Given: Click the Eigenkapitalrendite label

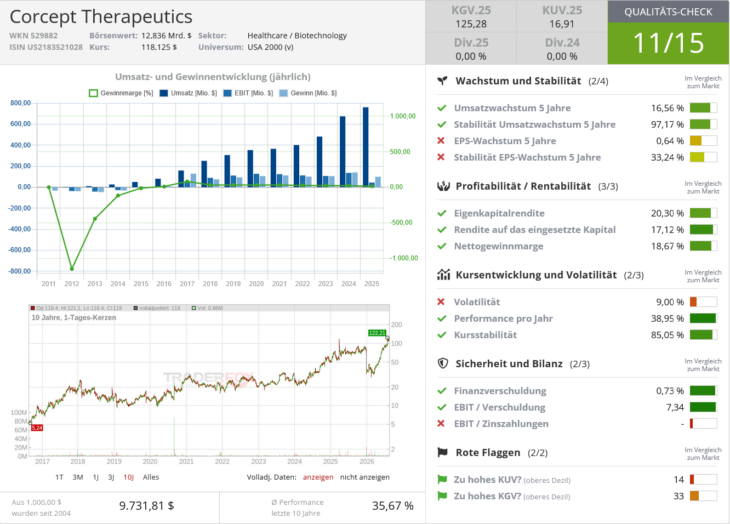Looking at the screenshot, I should 499,213.
